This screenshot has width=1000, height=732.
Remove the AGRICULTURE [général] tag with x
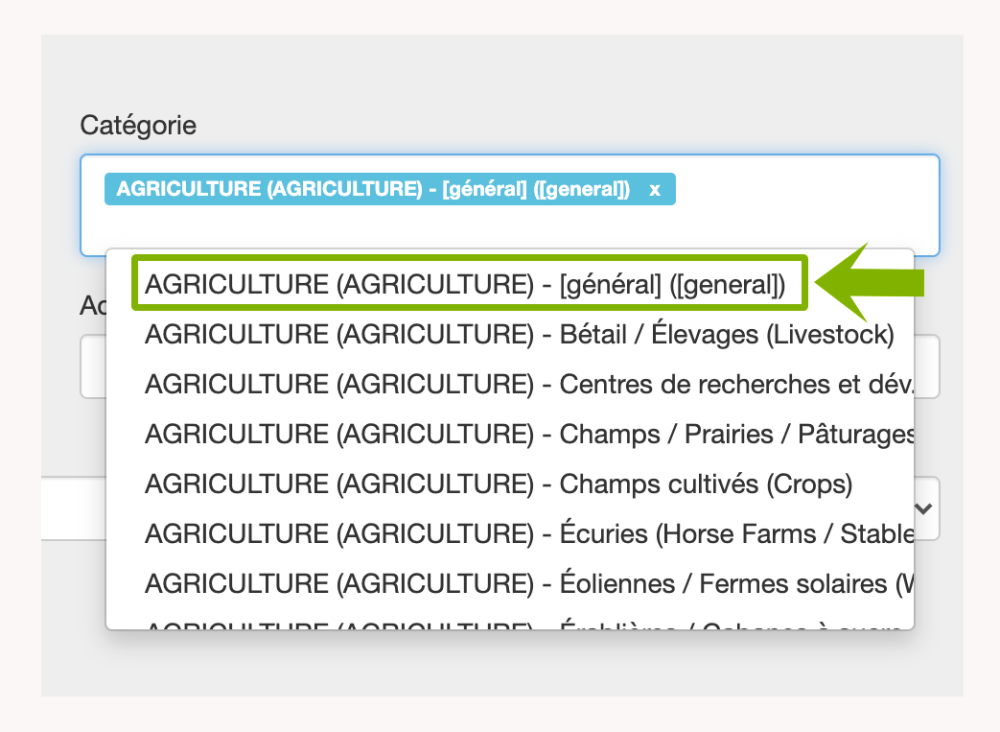click(x=655, y=189)
